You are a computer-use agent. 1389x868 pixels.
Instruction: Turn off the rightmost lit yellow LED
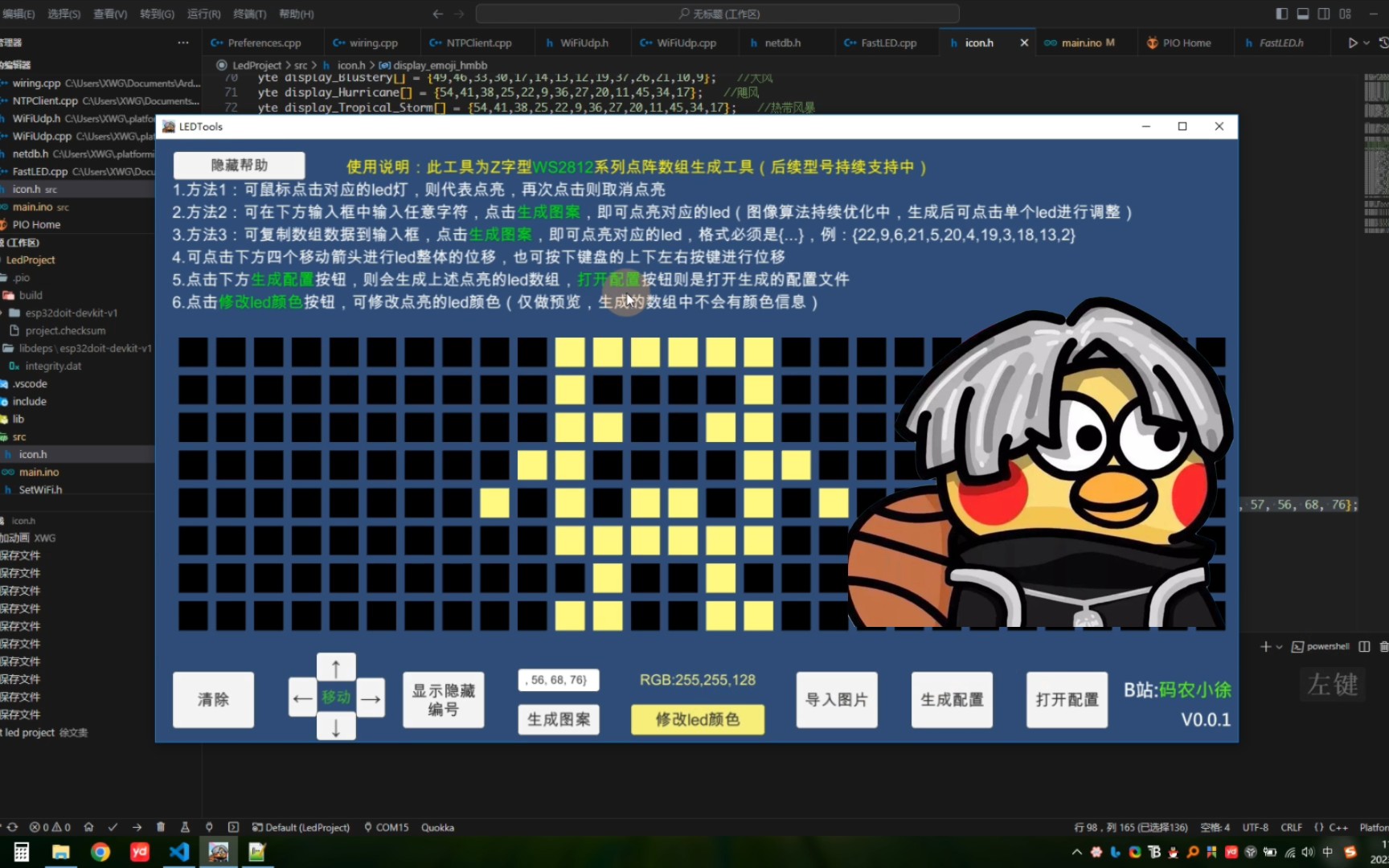click(x=834, y=503)
